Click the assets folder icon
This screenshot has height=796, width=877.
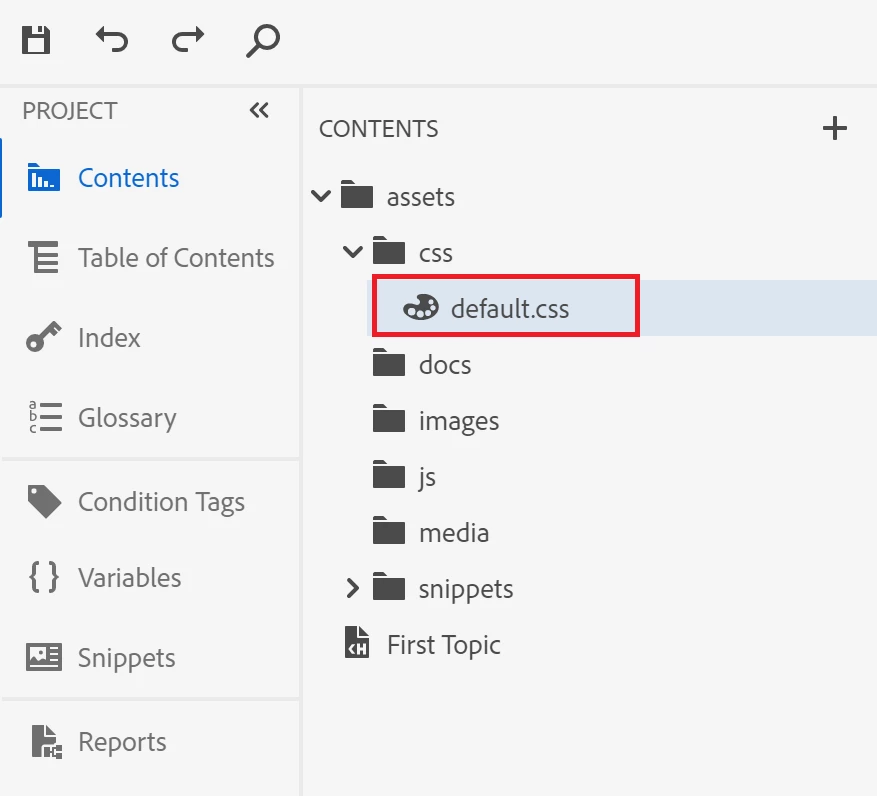[x=357, y=194]
